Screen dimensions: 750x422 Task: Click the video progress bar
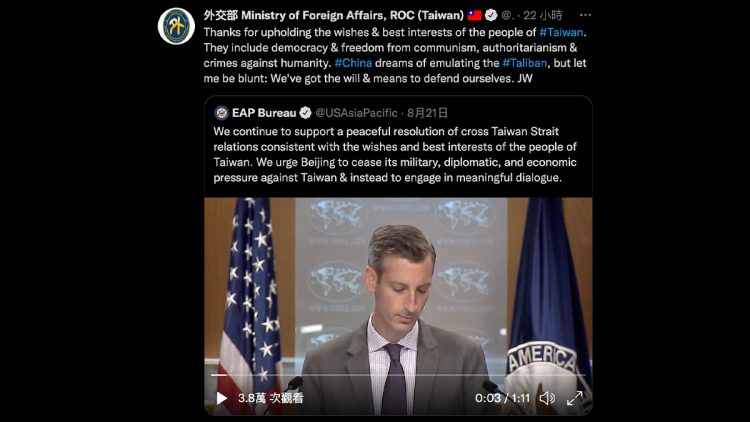tap(398, 375)
